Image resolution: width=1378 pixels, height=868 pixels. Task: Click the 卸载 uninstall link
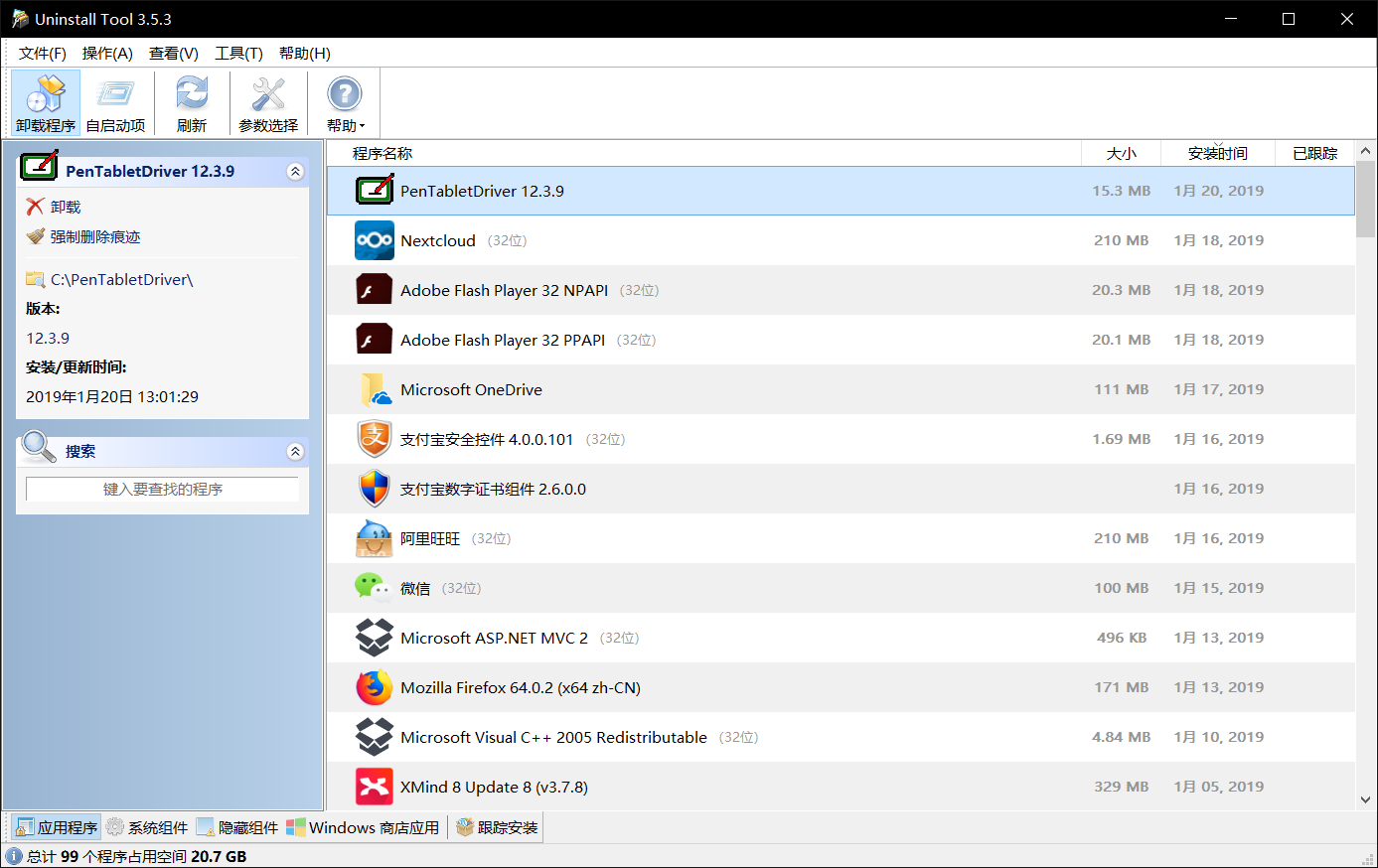tap(66, 207)
